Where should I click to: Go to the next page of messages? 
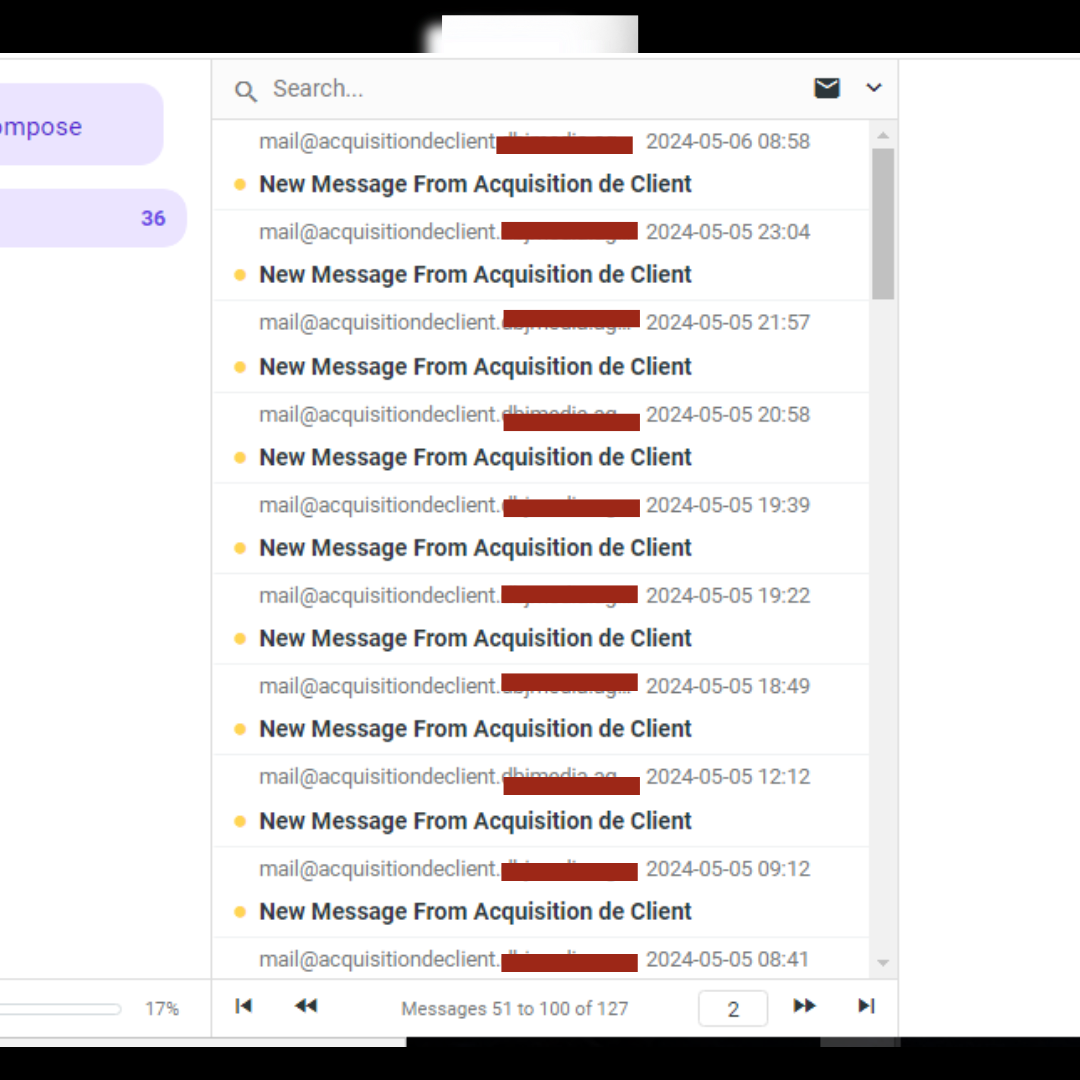pyautogui.click(x=804, y=1006)
